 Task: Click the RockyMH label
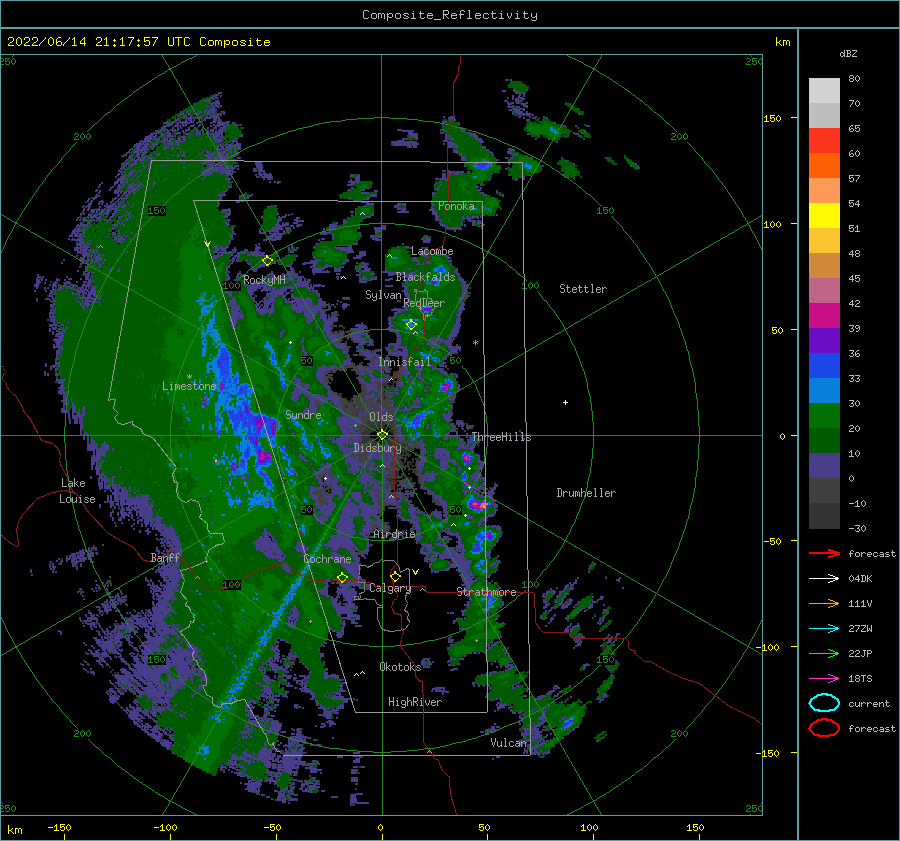click(x=264, y=280)
